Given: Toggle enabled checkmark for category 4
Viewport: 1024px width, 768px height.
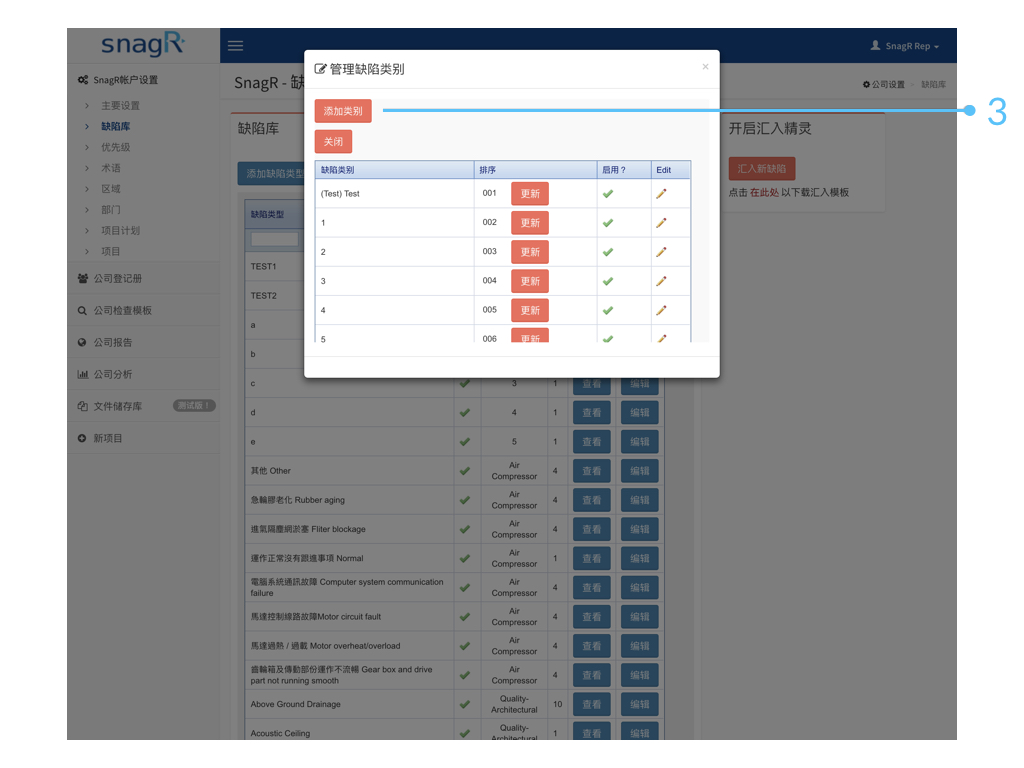Looking at the screenshot, I should pos(608,310).
